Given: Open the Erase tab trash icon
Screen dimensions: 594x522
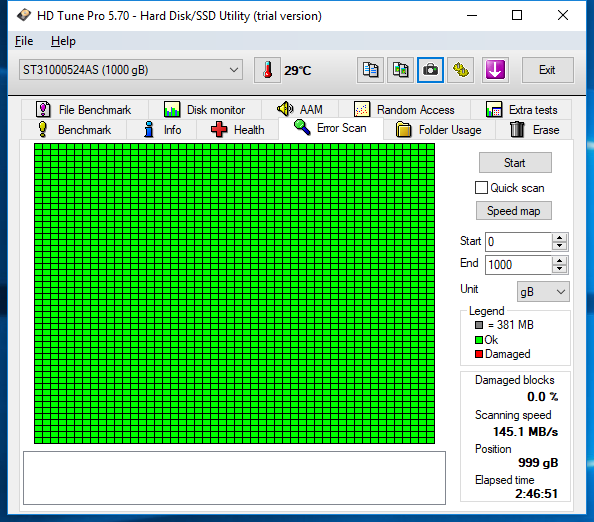Looking at the screenshot, I should [534, 130].
